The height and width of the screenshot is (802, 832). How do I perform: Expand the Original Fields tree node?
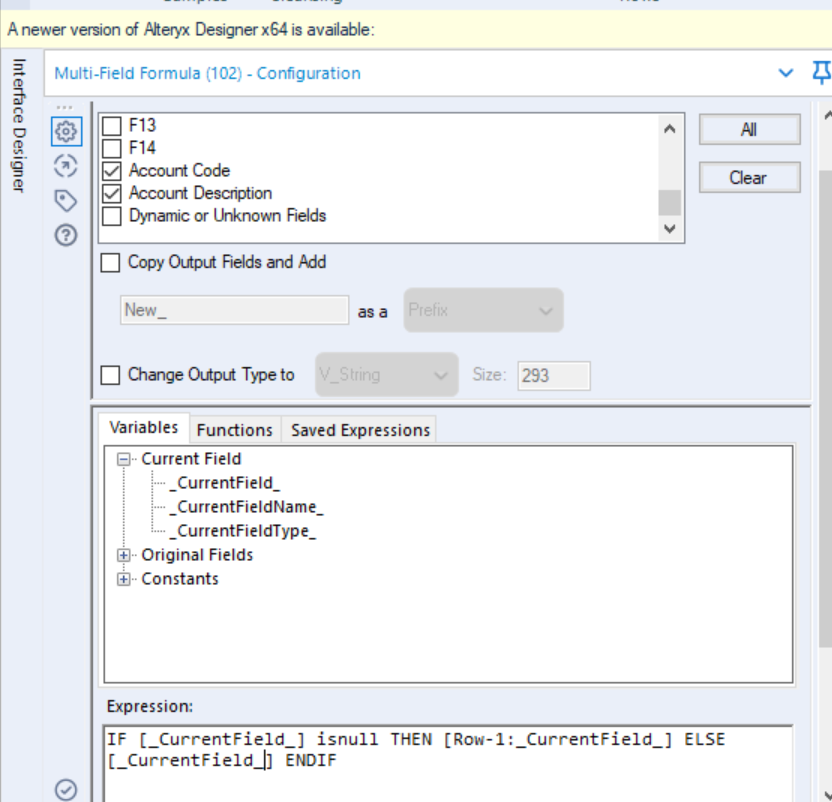point(122,555)
